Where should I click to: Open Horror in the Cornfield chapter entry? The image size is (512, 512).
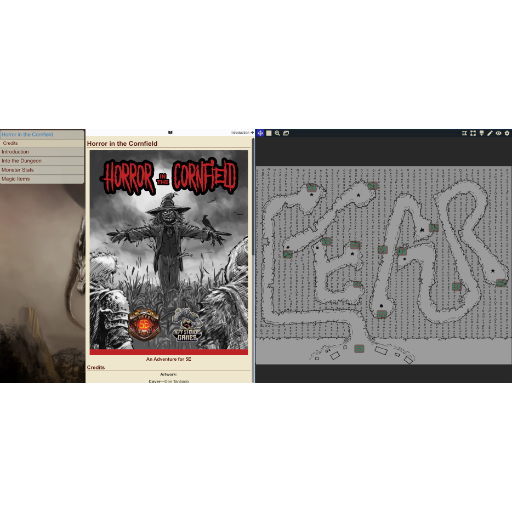(42, 134)
